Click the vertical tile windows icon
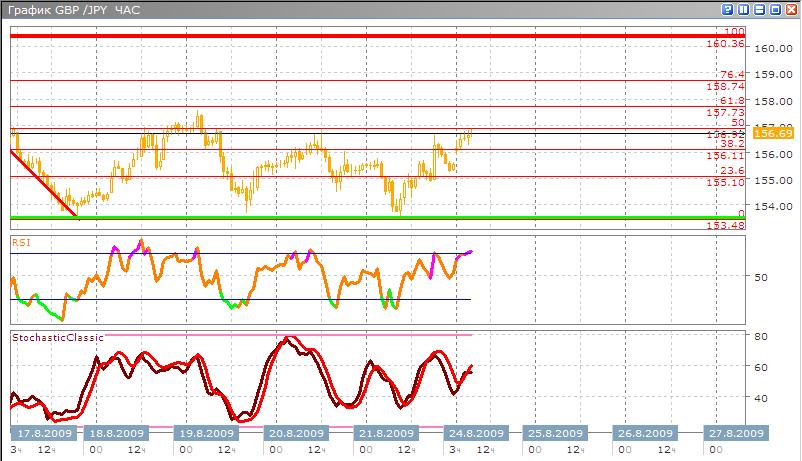802x461 pixels. tap(743, 9)
